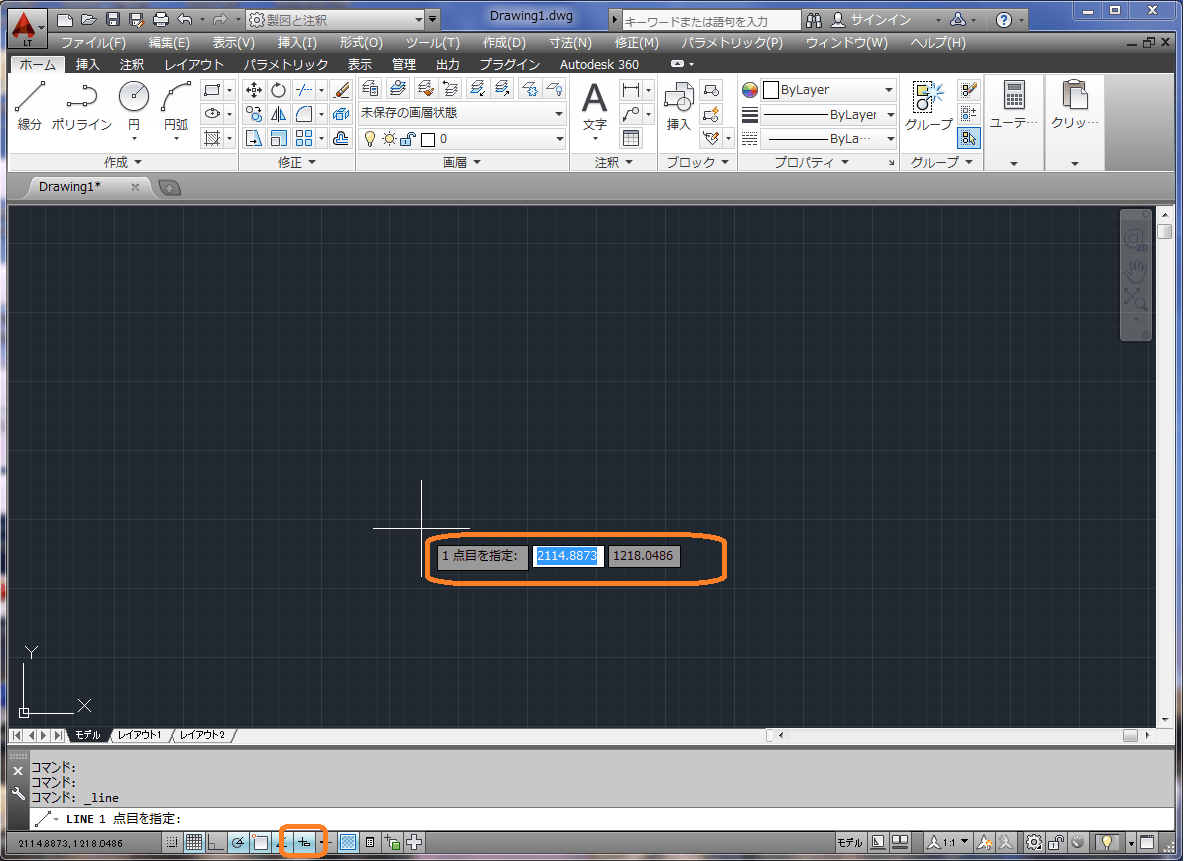Toggle layer 0 lock icon
The height and width of the screenshot is (861, 1184).
pos(408,139)
